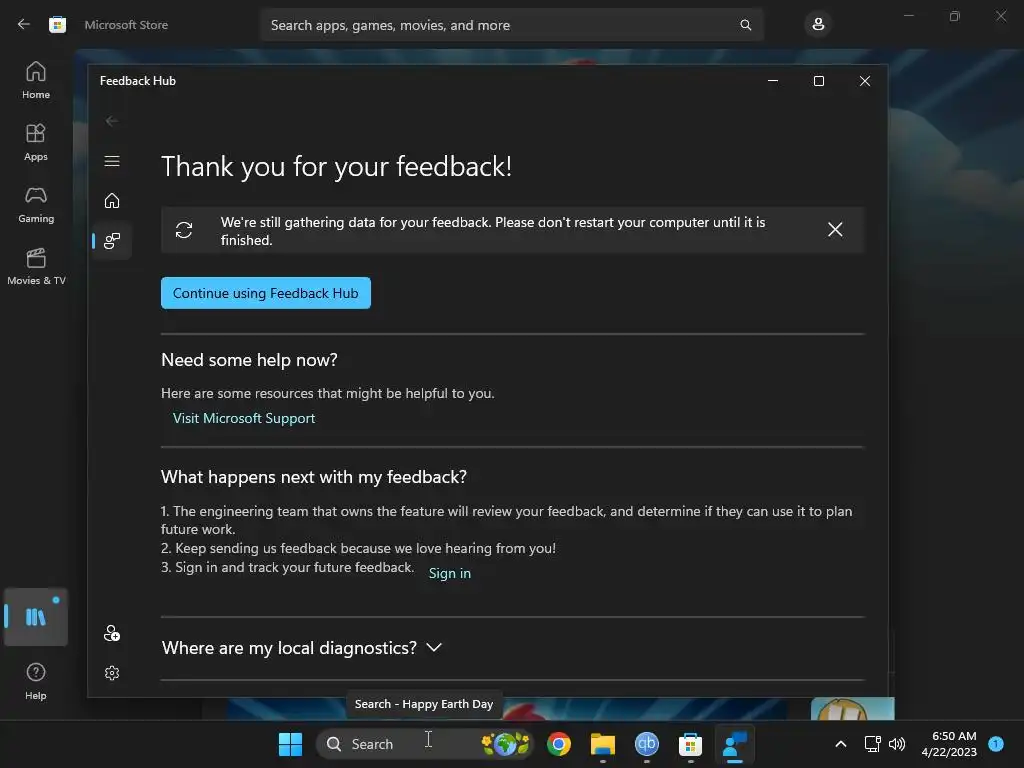Click the Sign in link
Screen dimensions: 1024x768
449,573
